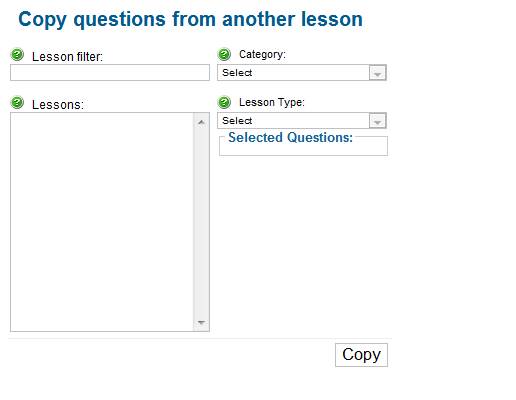Click the Lesson Type label text
516x400 pixels.
272,102
